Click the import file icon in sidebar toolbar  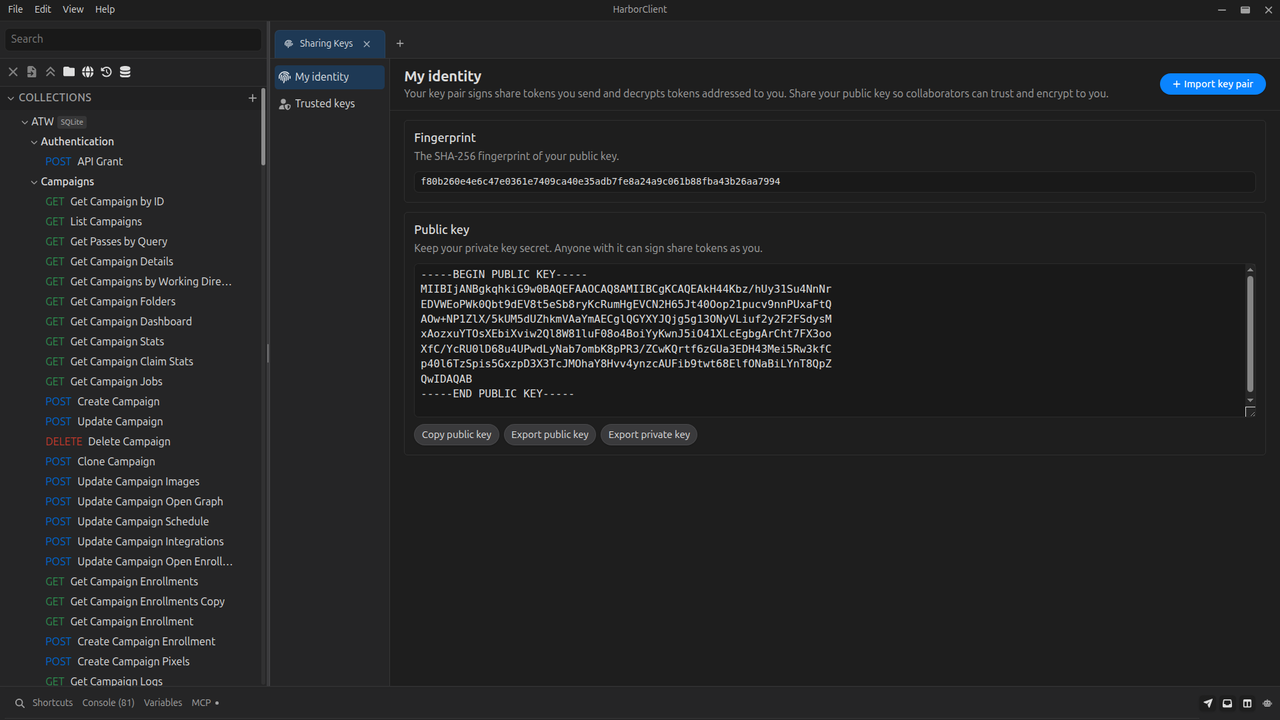[32, 72]
